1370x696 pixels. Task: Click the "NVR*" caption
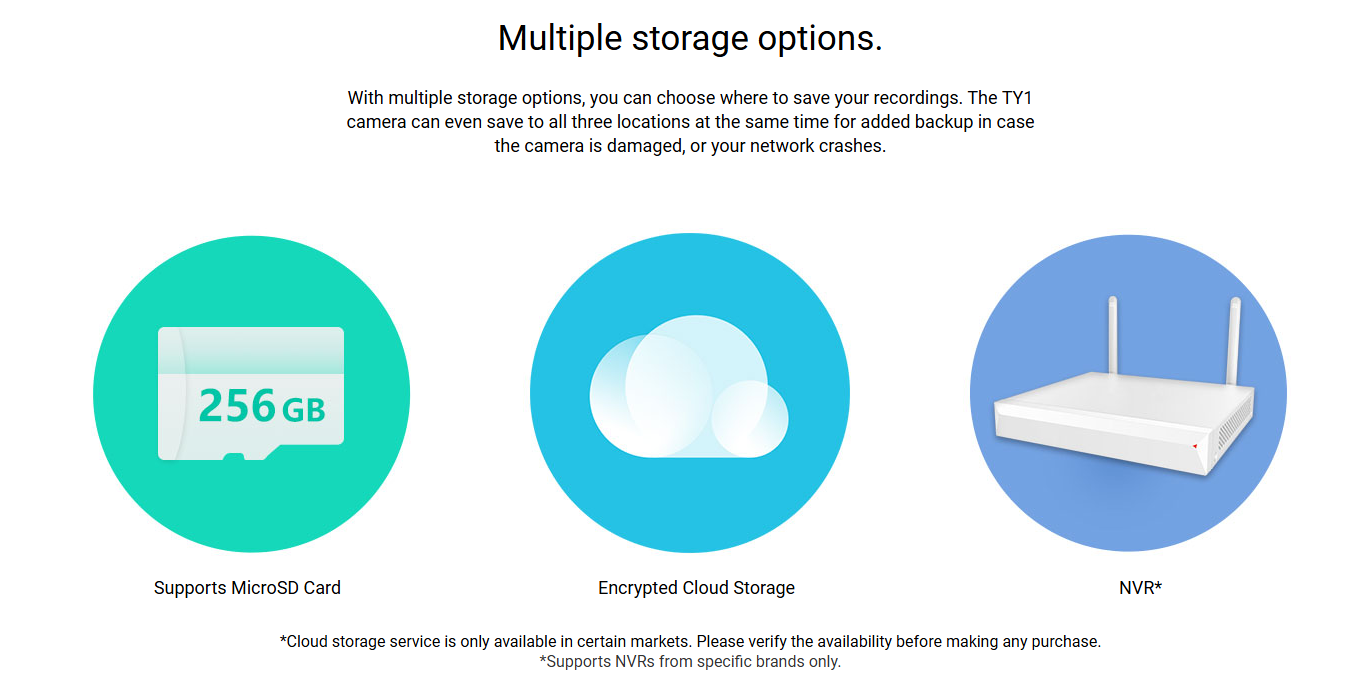point(1140,588)
